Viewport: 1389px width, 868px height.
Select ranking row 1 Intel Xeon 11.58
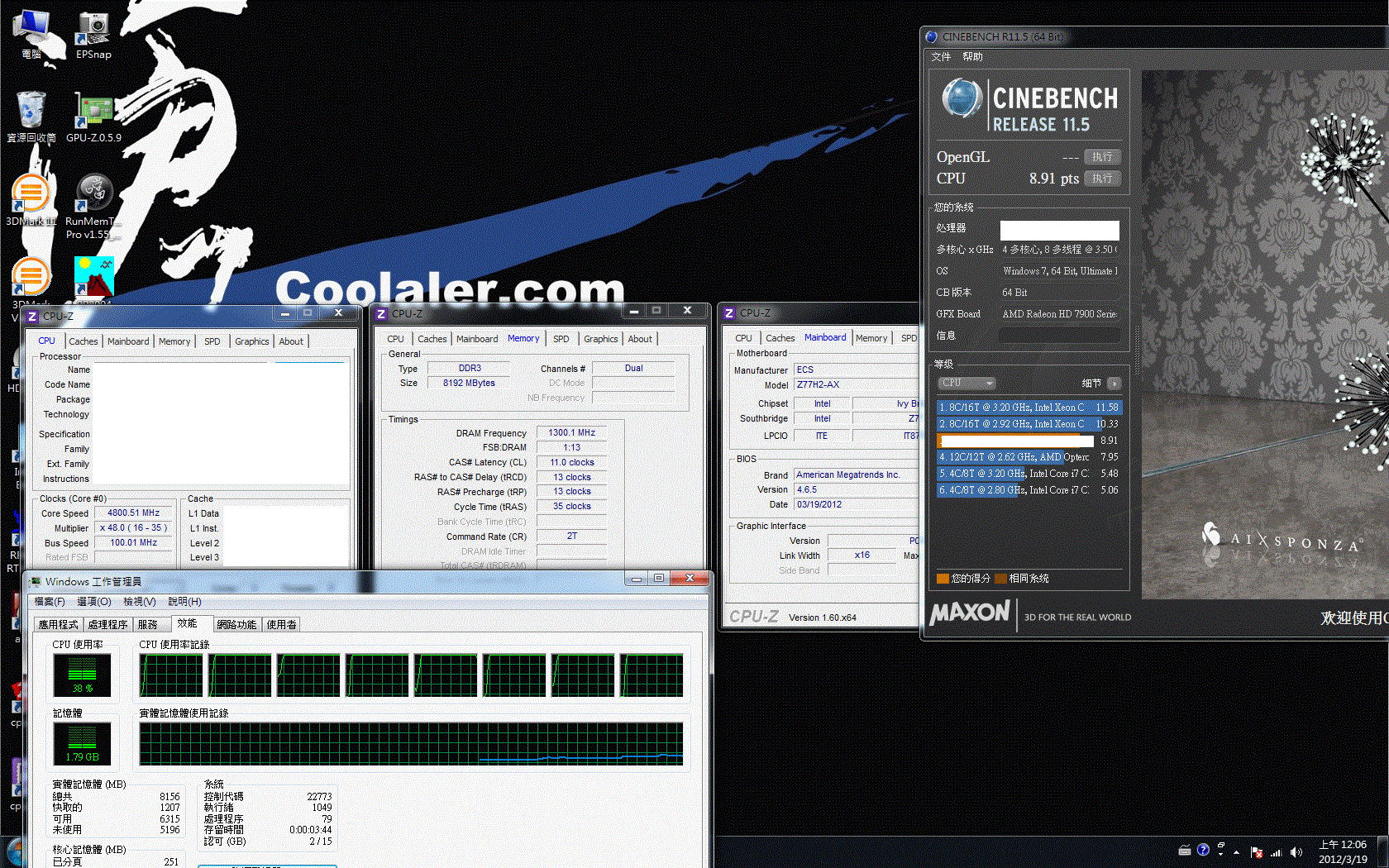(1029, 408)
